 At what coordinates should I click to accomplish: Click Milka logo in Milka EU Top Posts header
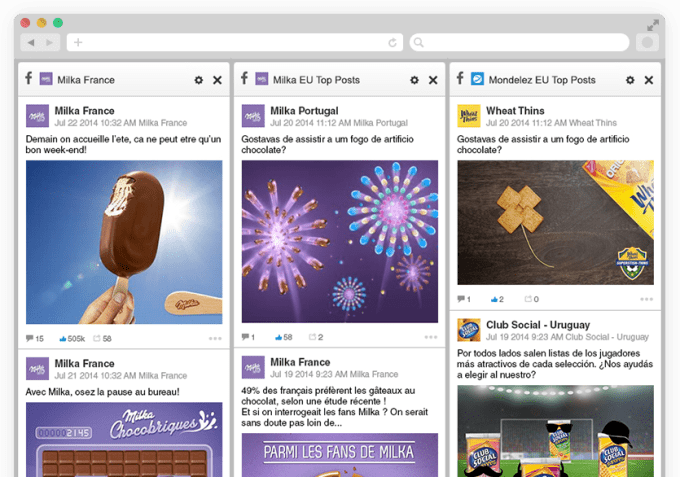[x=262, y=79]
